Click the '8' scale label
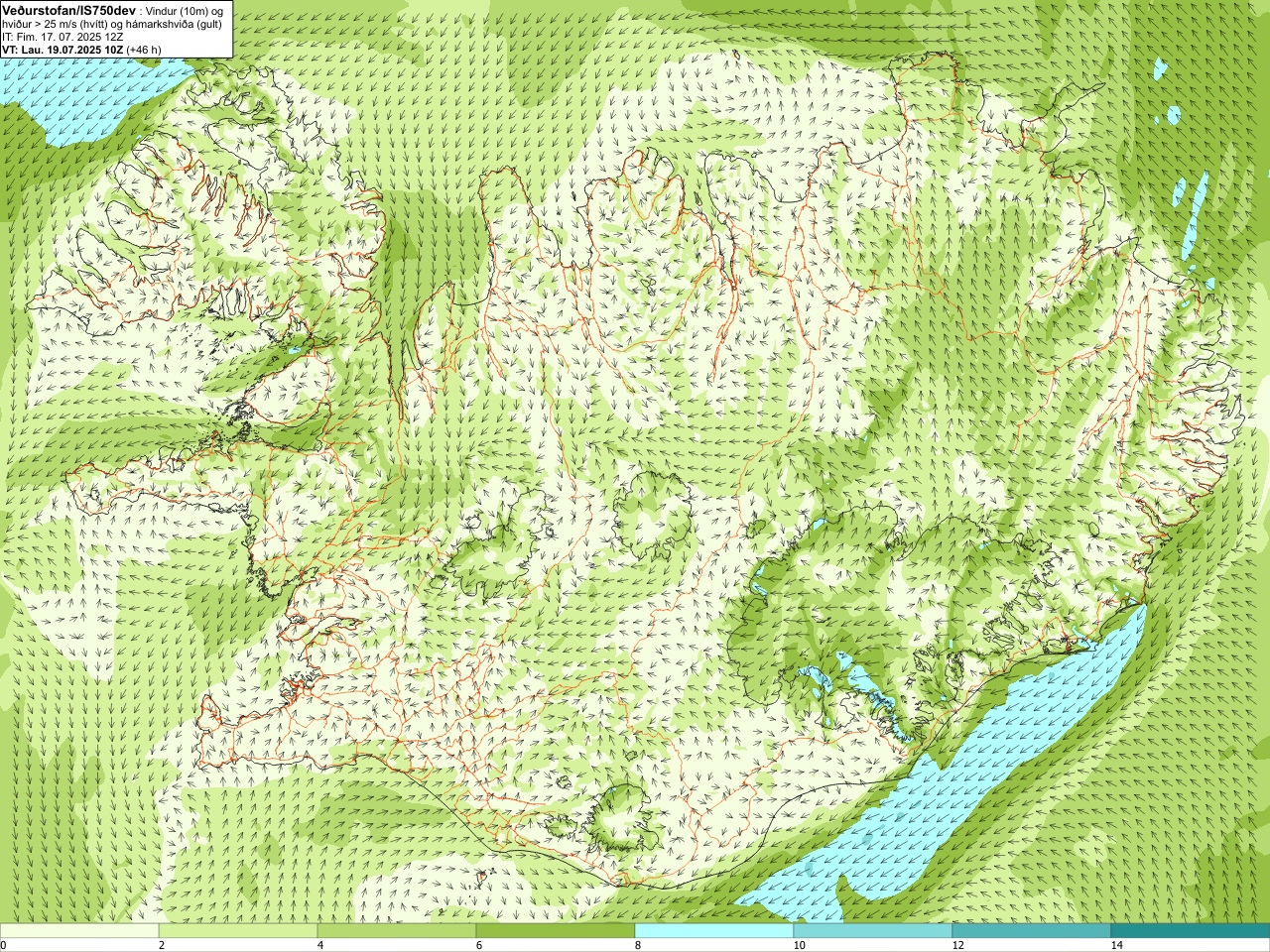 click(x=638, y=945)
